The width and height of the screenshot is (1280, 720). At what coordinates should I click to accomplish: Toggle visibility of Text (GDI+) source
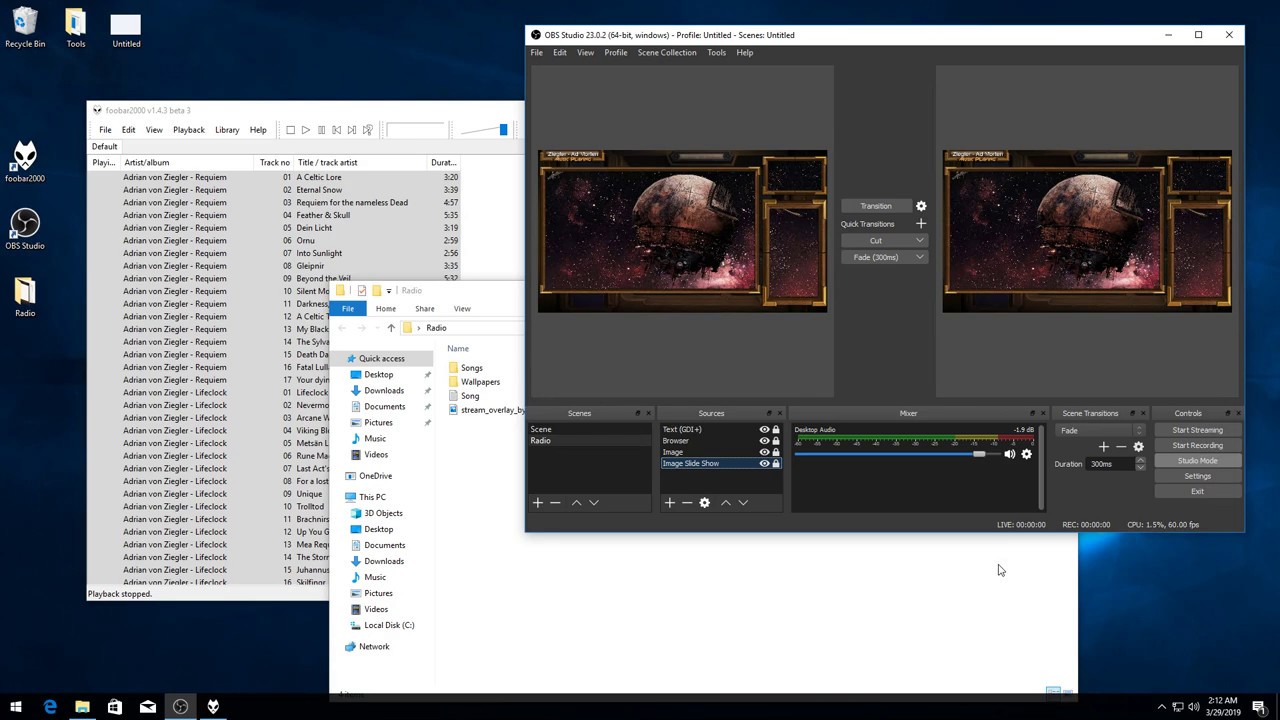pyautogui.click(x=764, y=430)
